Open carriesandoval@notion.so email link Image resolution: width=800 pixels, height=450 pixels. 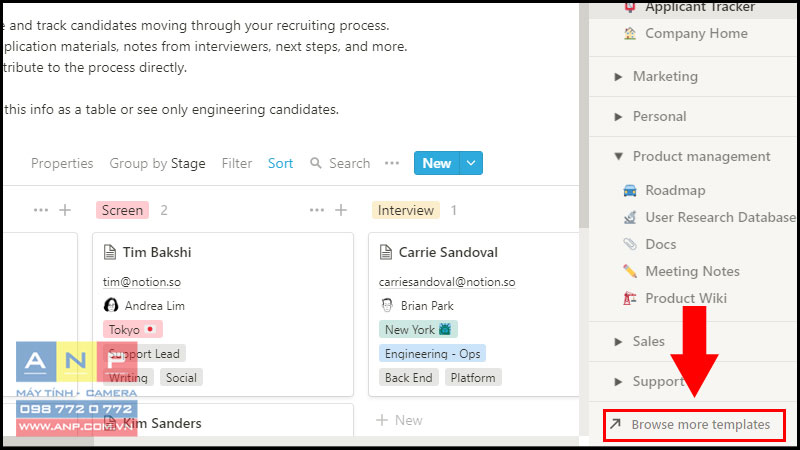pyautogui.click(x=447, y=282)
